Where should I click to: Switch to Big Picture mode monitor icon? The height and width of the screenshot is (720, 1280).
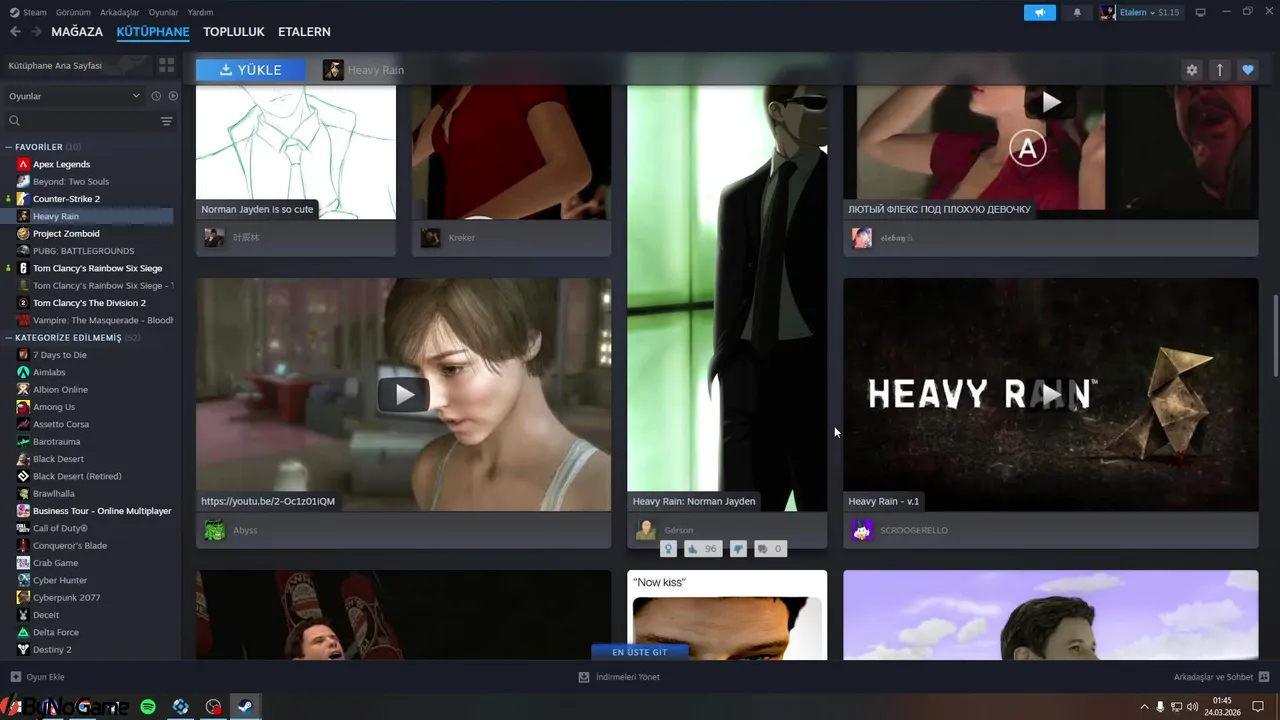[x=1201, y=12]
